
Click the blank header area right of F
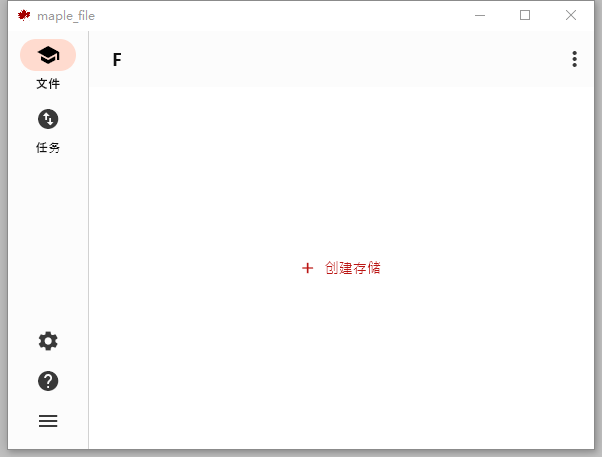click(340, 60)
